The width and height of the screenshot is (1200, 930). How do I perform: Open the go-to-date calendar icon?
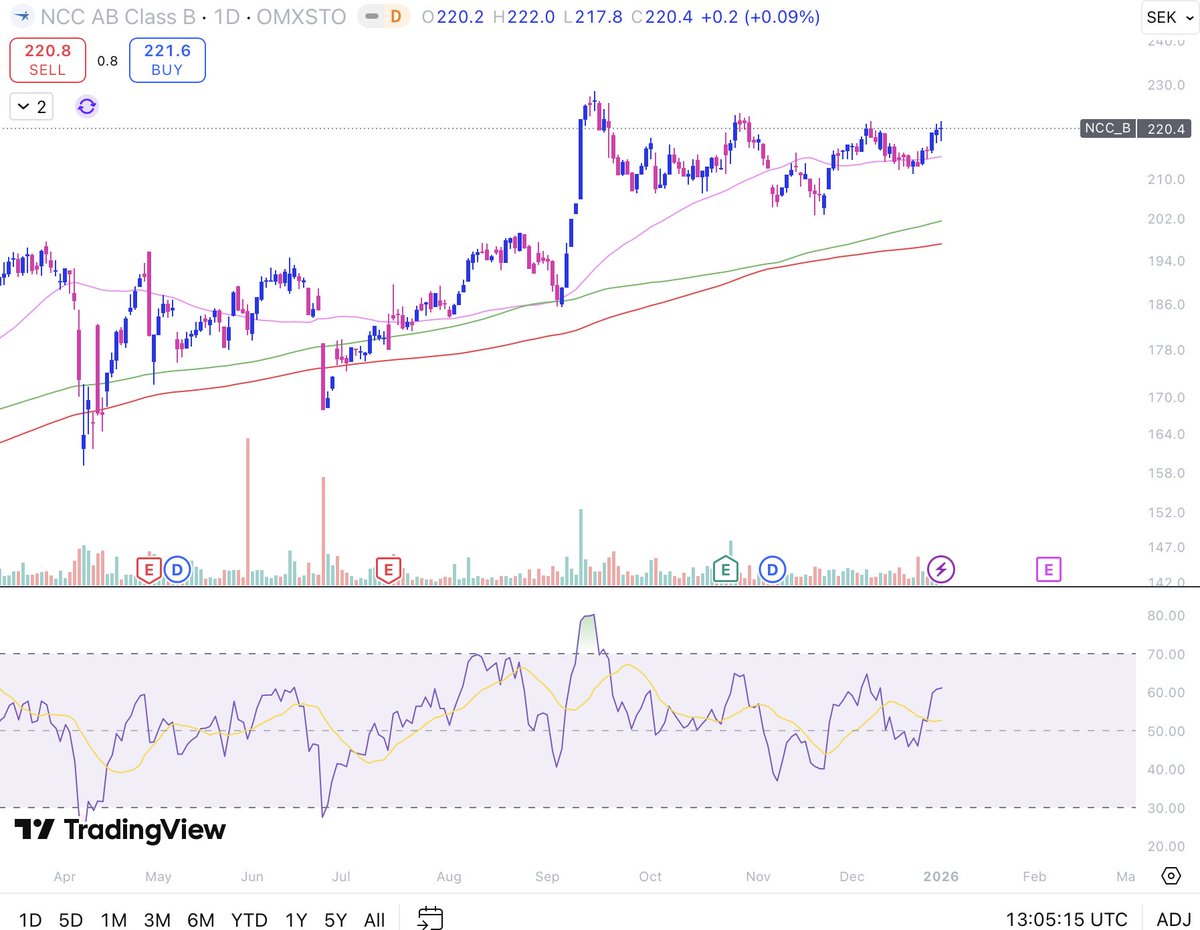[431, 918]
